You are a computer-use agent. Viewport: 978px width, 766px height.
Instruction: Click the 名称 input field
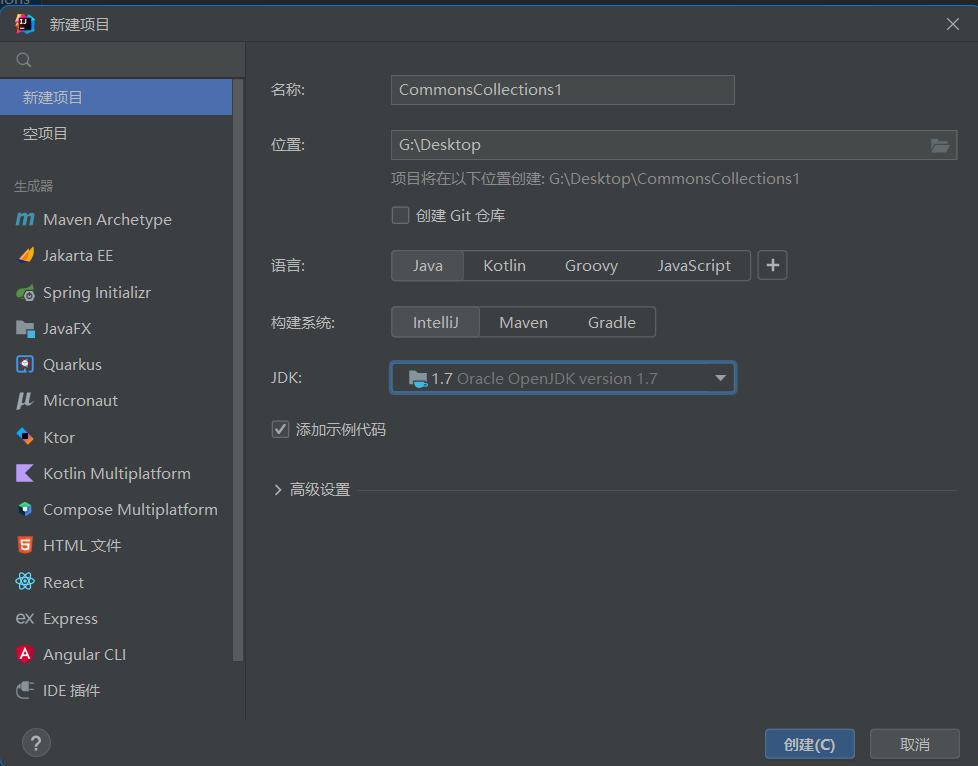(x=563, y=90)
